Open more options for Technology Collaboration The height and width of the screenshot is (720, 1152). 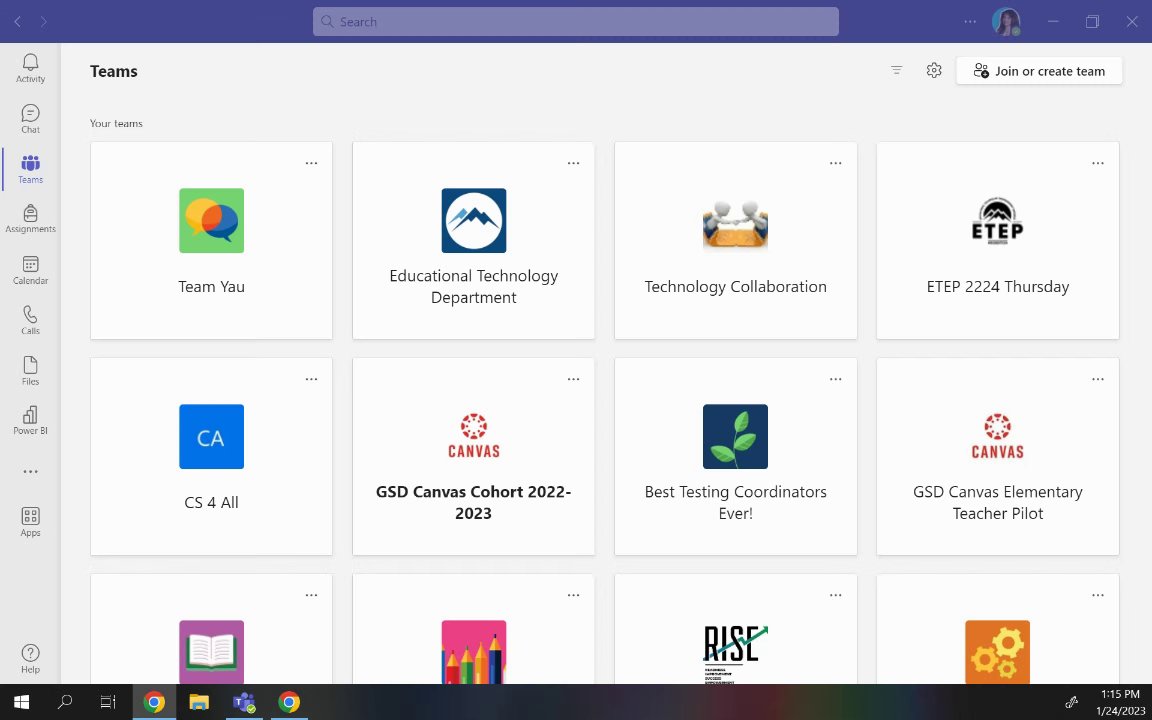coord(835,163)
